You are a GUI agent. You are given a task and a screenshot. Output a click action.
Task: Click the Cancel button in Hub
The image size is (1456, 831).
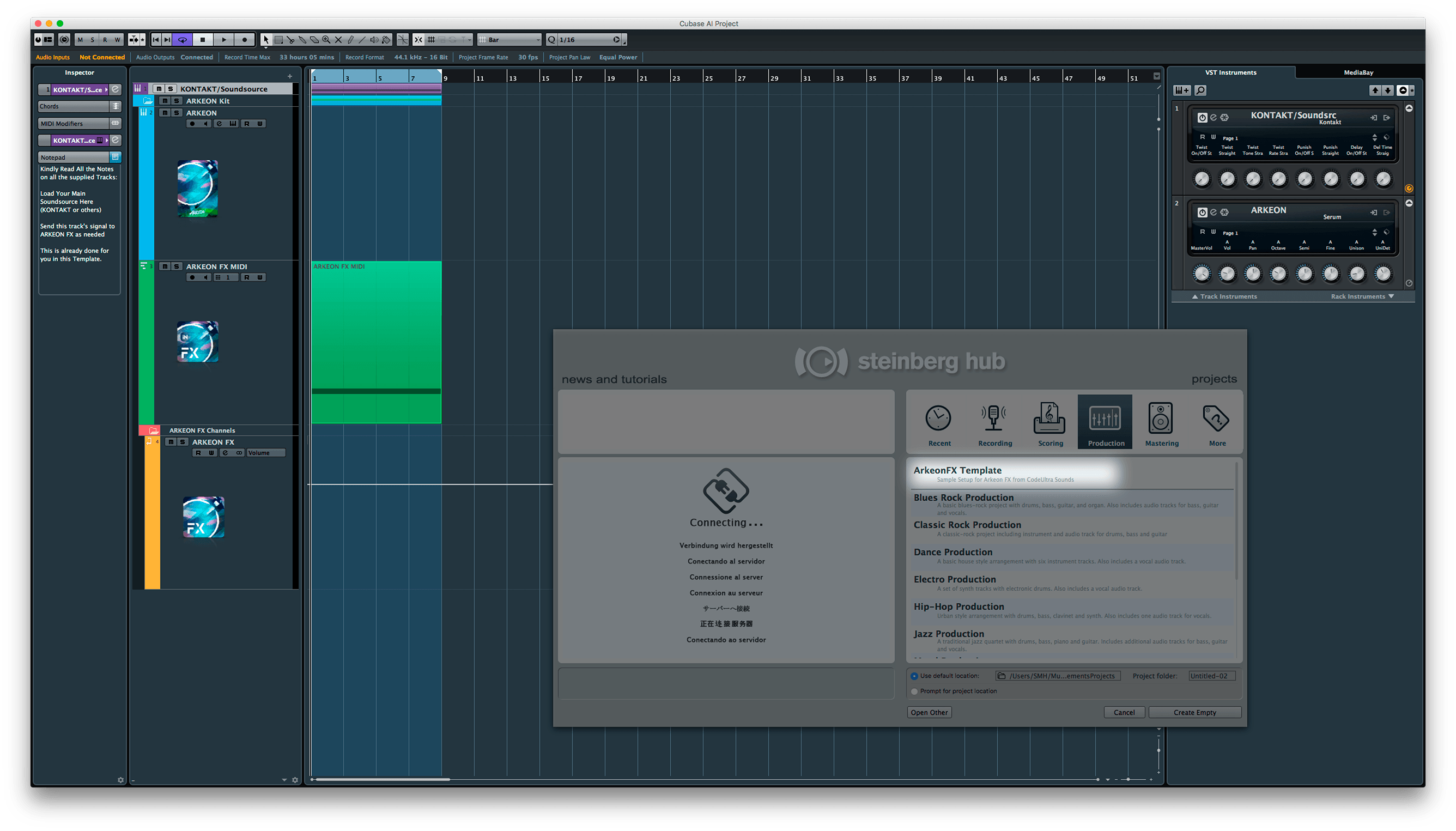click(1124, 712)
